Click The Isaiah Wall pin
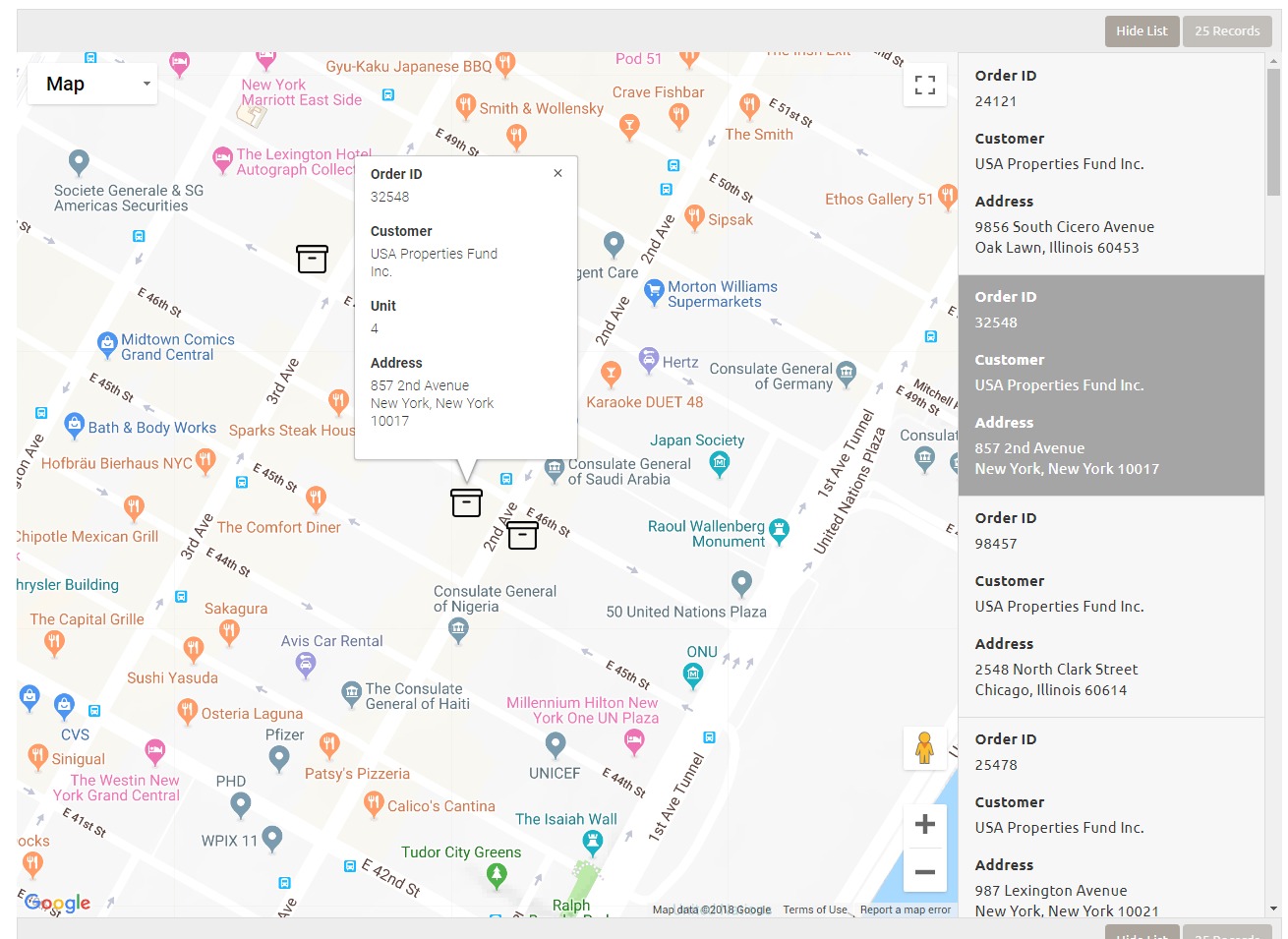The image size is (1288, 939). click(x=592, y=843)
